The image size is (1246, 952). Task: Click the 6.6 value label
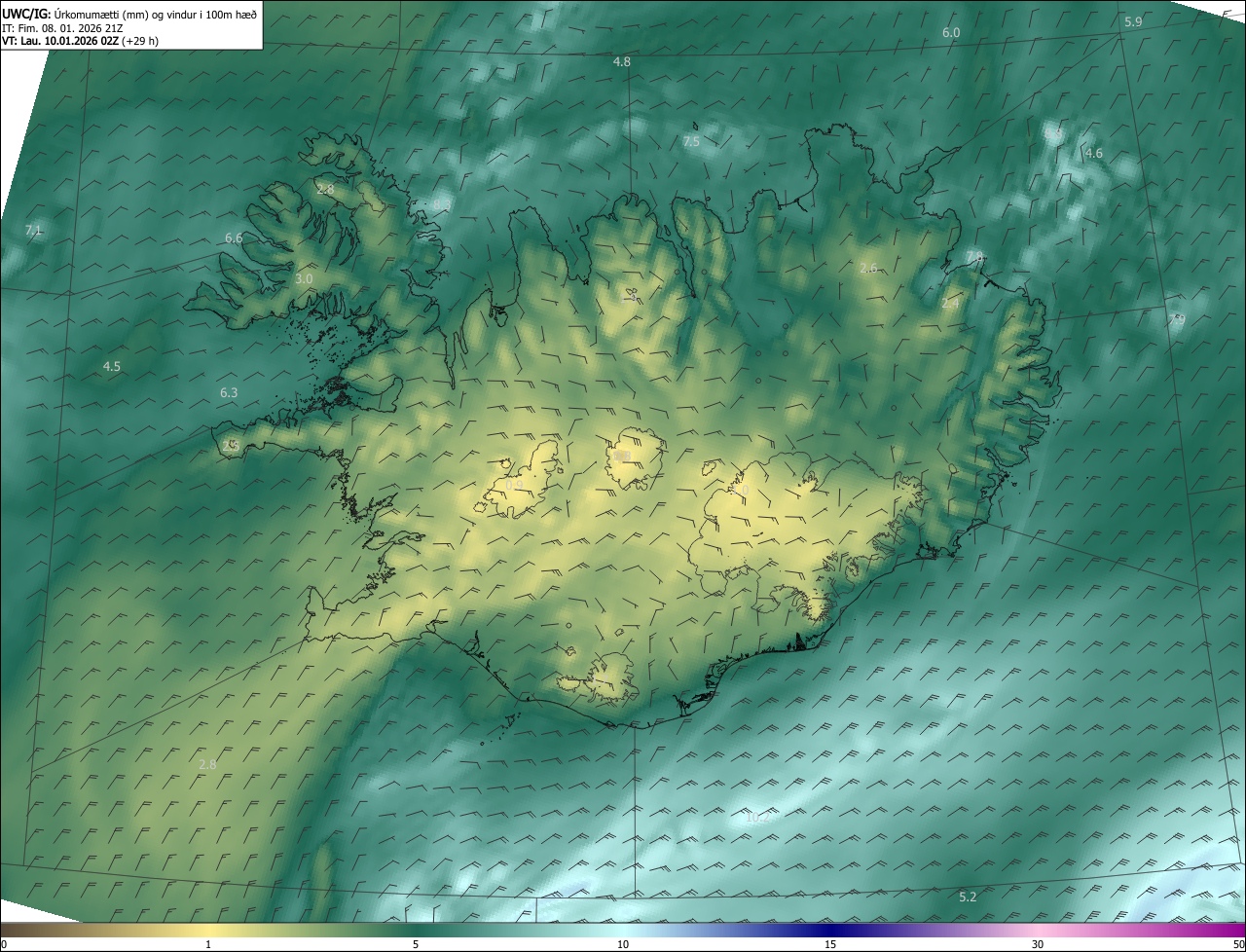point(234,238)
